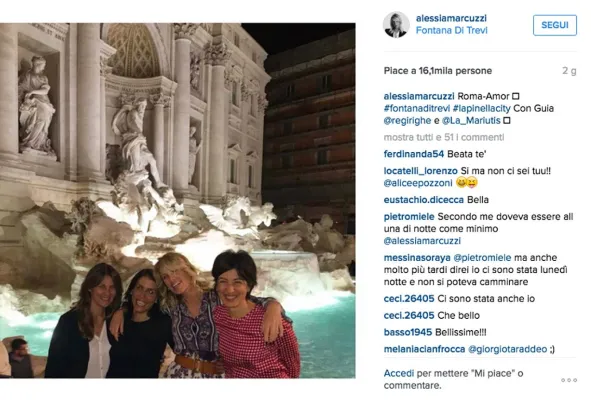
Task: Click the @giorgiotaraddeo mention
Action: click(507, 349)
